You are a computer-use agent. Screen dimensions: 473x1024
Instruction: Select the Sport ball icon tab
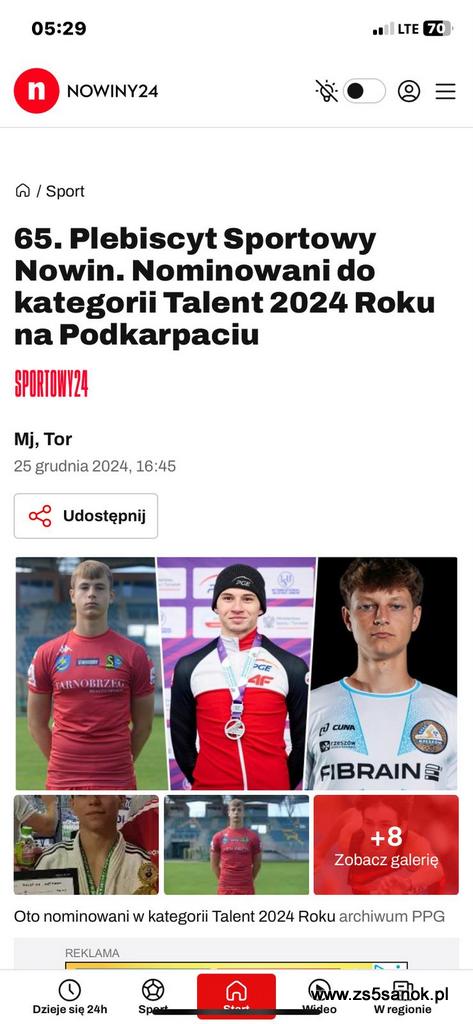pyautogui.click(x=154, y=996)
